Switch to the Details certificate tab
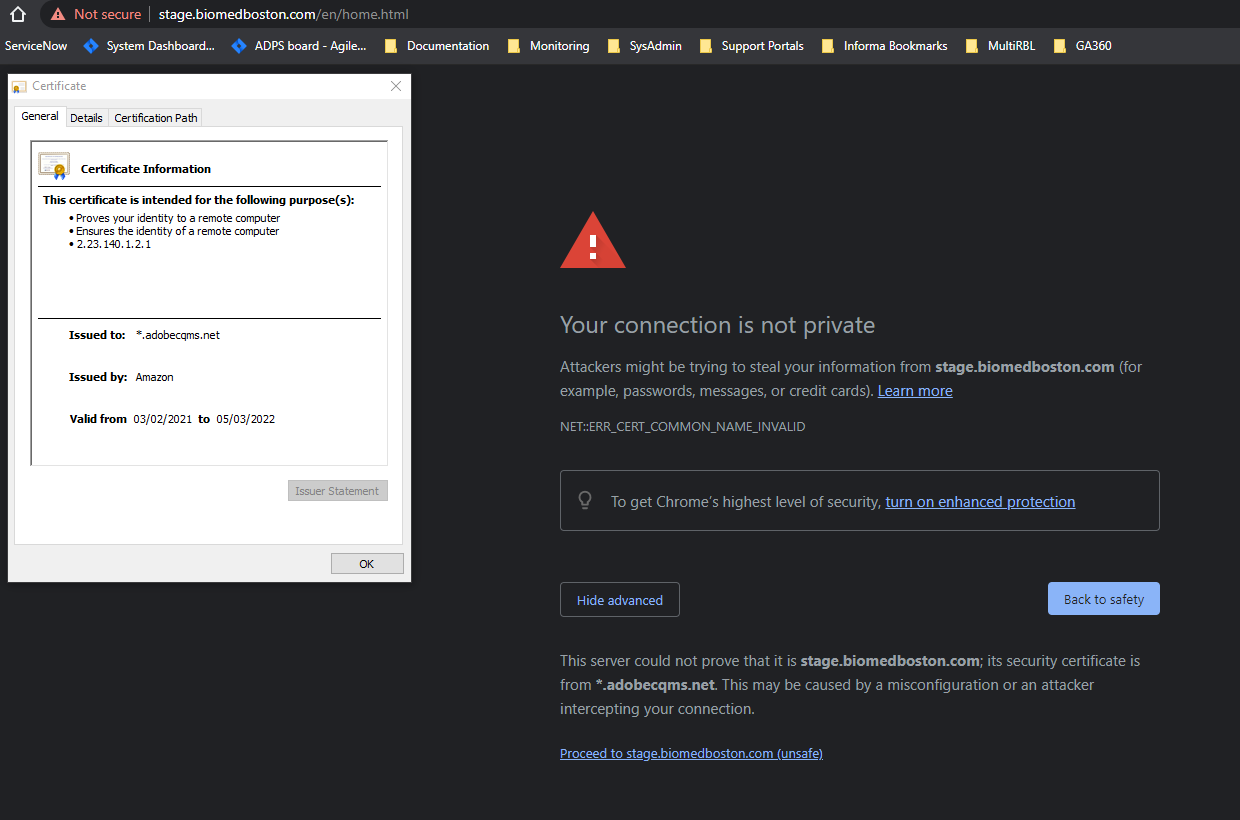This screenshot has height=820, width=1240. click(x=86, y=118)
